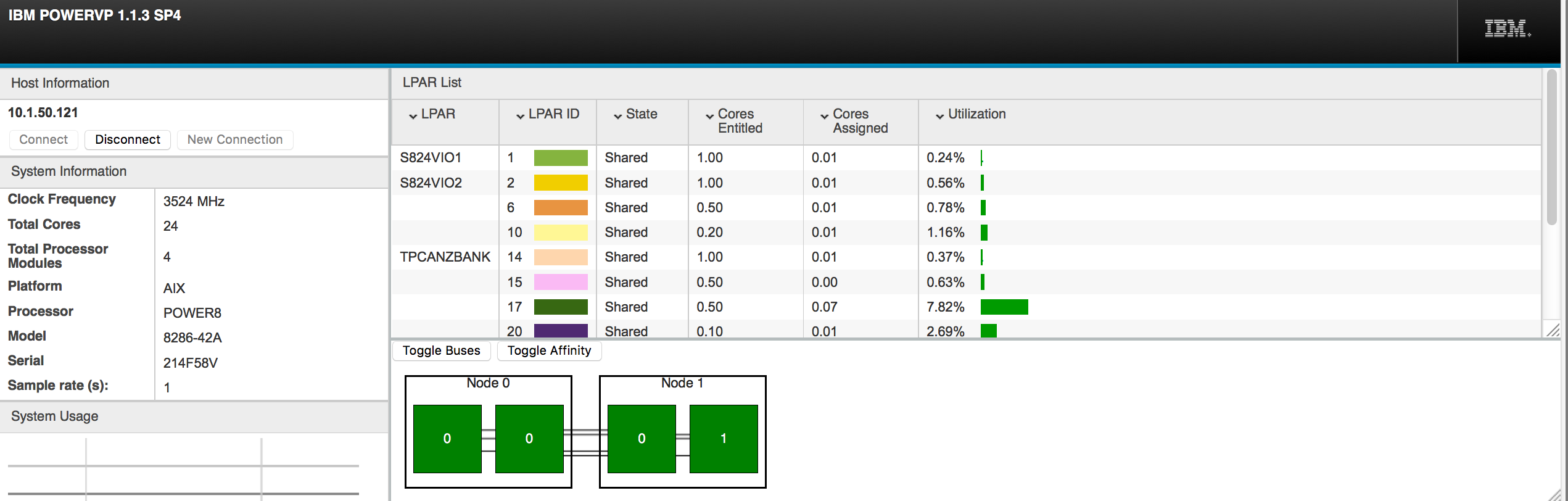Click the LPAR List panel resize grip
The width and height of the screenshot is (1568, 501).
coord(1553,329)
